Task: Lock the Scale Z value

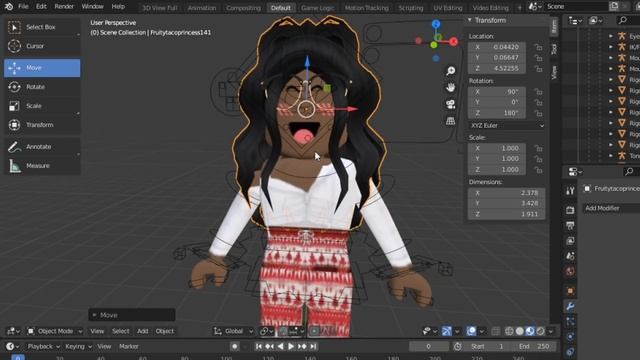Action: 538,169
